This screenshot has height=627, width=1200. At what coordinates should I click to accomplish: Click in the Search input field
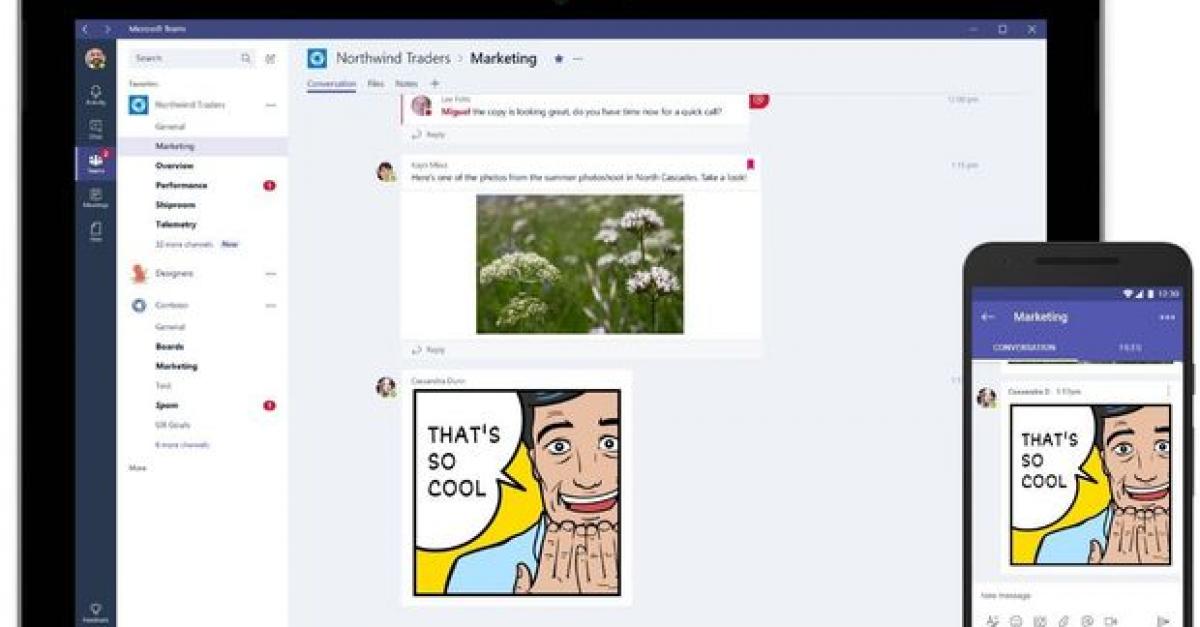193,58
